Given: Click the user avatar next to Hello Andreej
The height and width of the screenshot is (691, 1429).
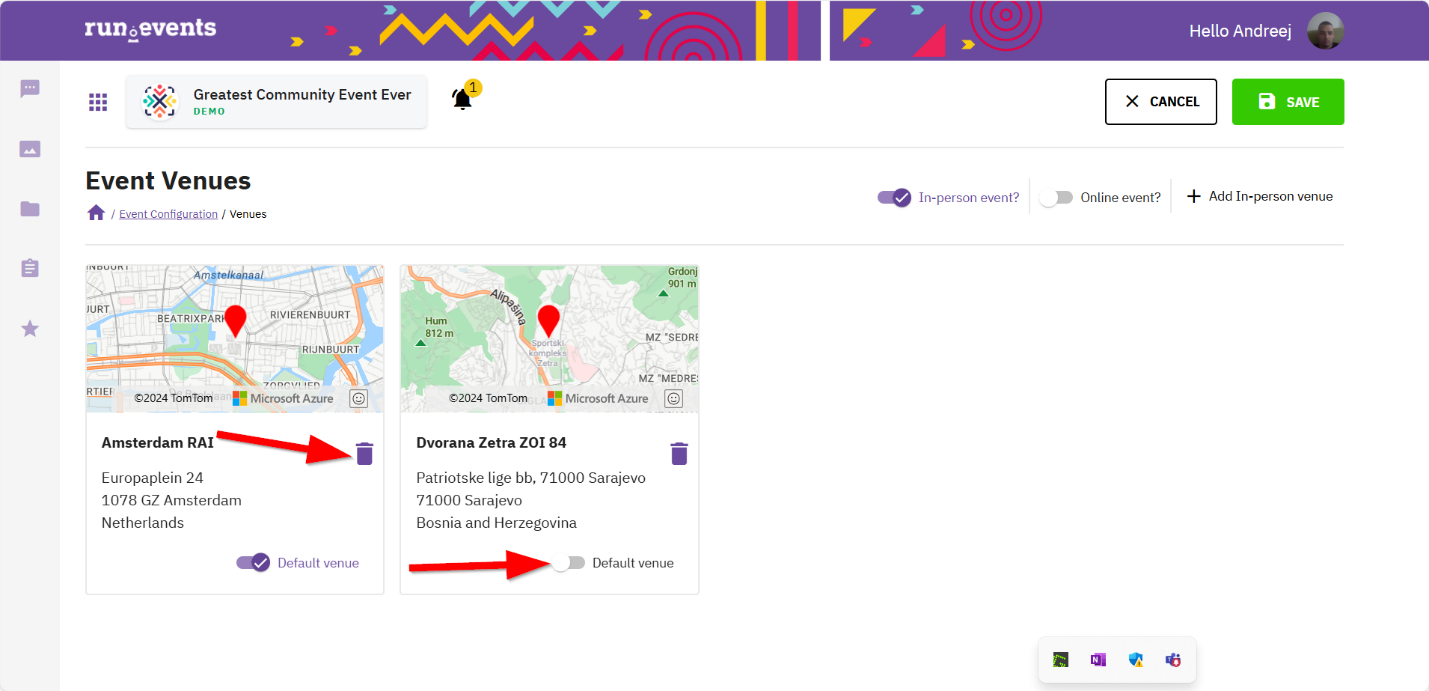Looking at the screenshot, I should (x=1325, y=31).
